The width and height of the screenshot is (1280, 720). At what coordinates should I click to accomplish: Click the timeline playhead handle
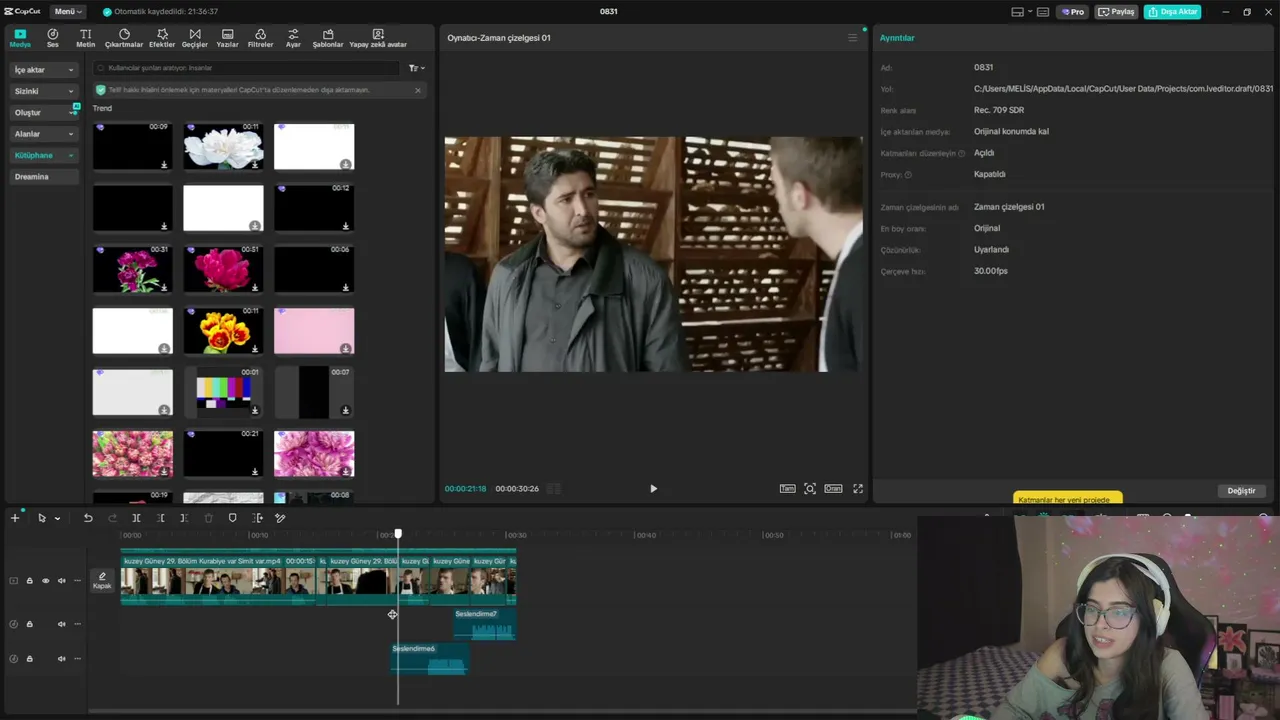[398, 534]
